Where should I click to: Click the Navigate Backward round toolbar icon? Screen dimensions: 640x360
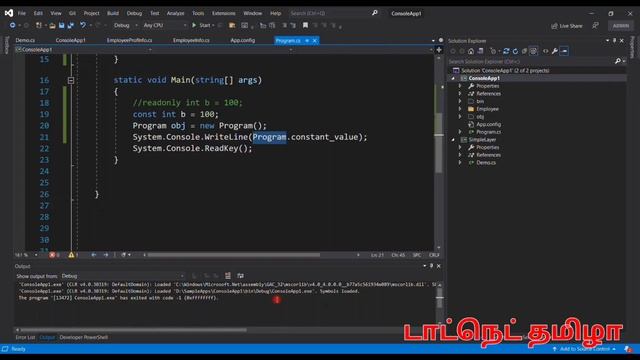click(13, 25)
